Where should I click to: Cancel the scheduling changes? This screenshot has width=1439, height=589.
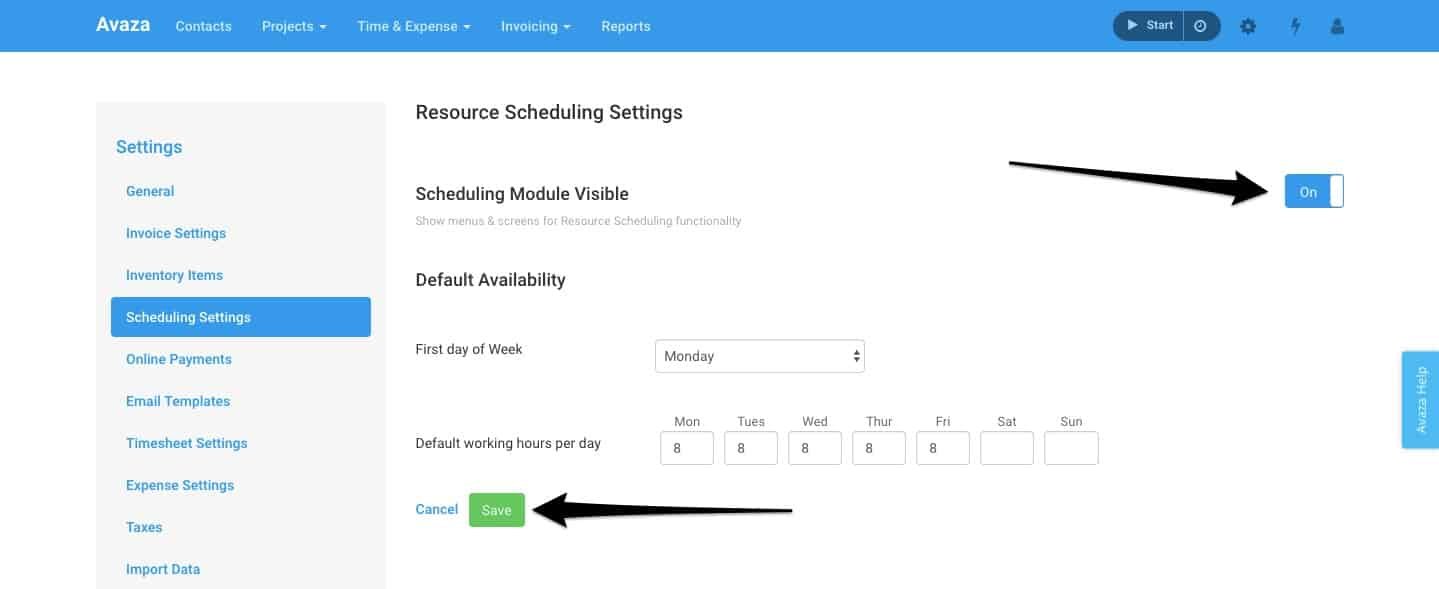coord(436,509)
